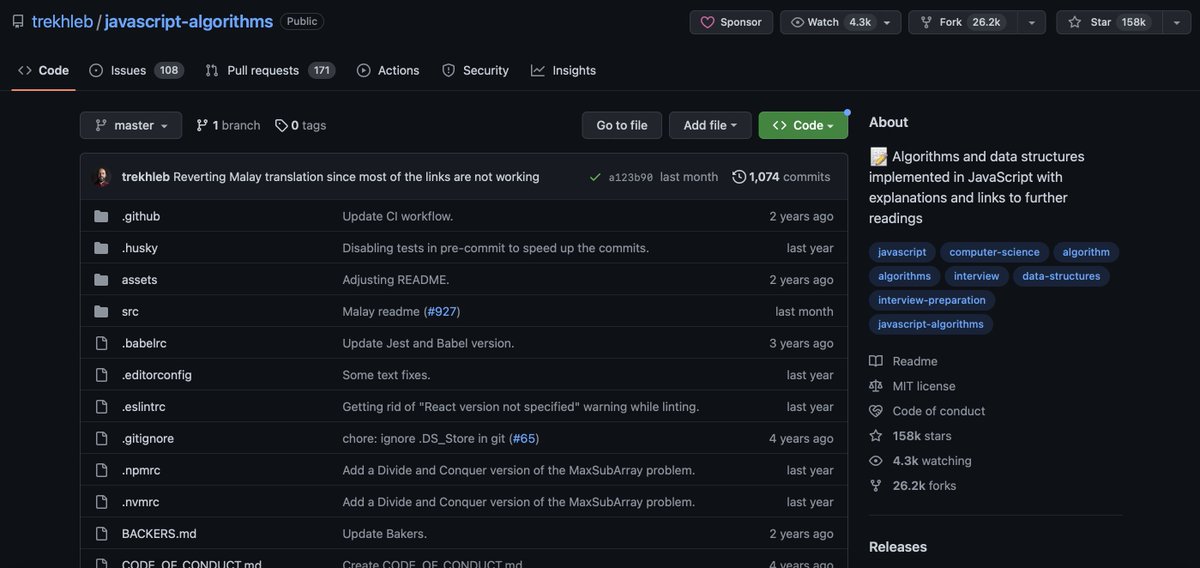The width and height of the screenshot is (1200, 568).
Task: Click the file icon for .gitignore
Action: [x=101, y=439]
